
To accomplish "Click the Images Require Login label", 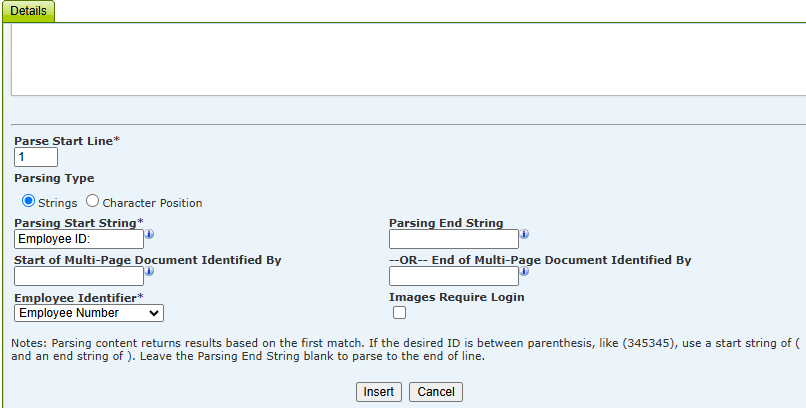I will click(x=456, y=297).
